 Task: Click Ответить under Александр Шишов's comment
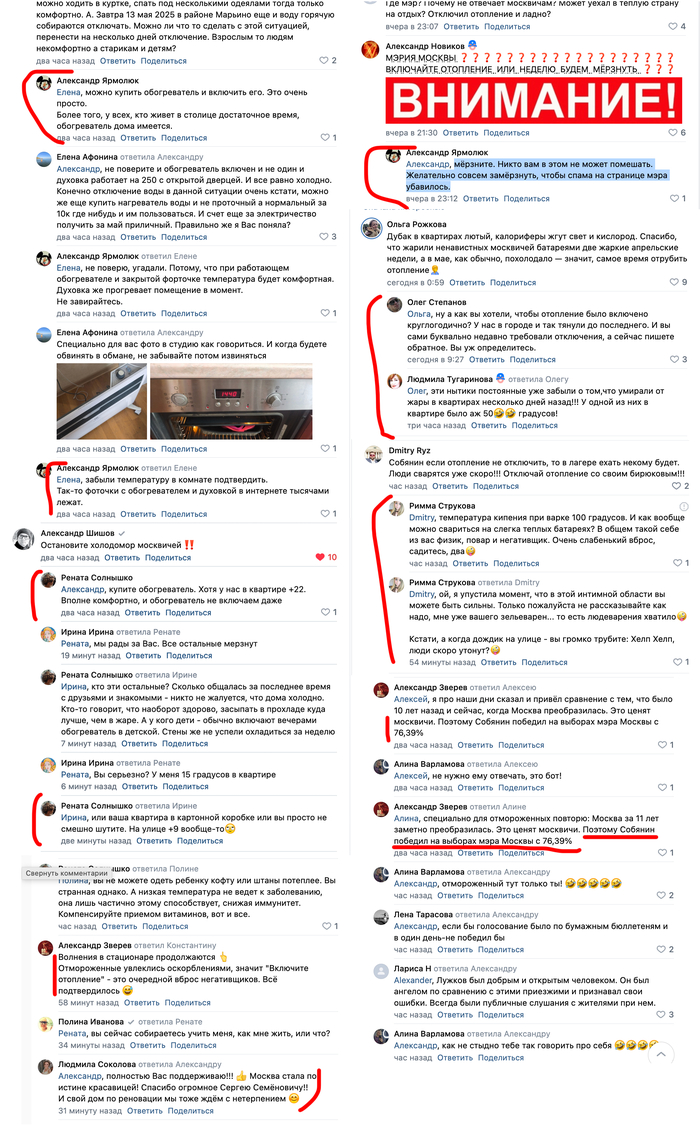click(121, 557)
